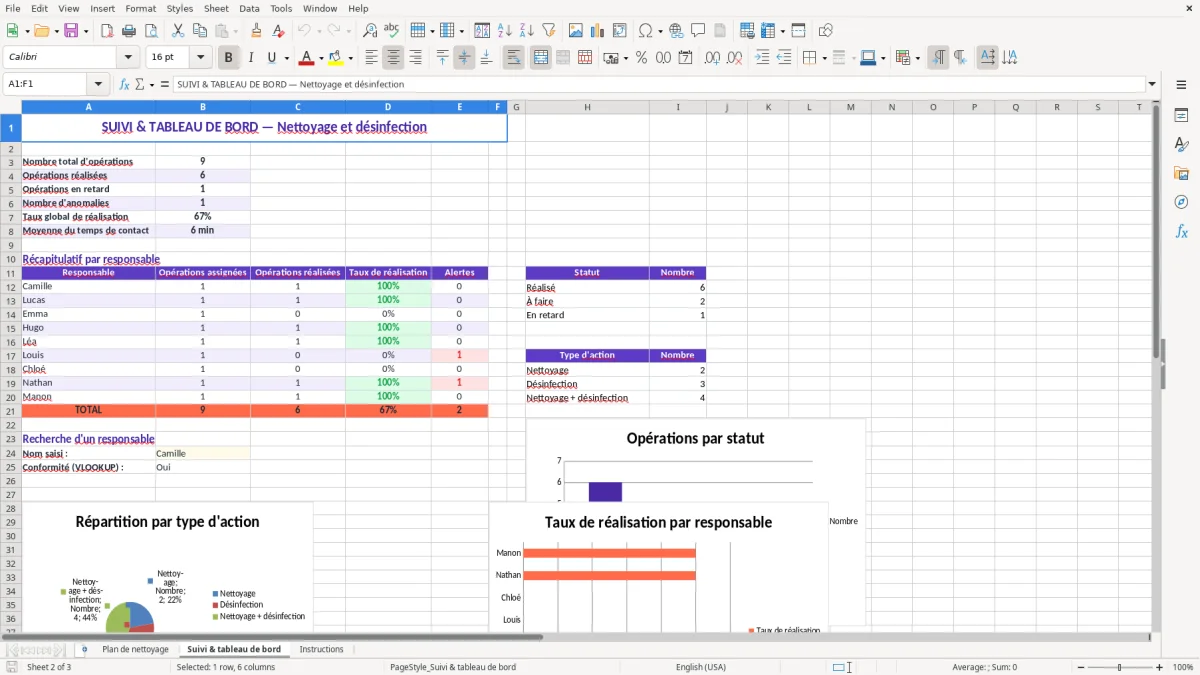Image resolution: width=1200 pixels, height=675 pixels.
Task: Switch to Plan de nettoyage sheet tab
Action: (x=135, y=649)
